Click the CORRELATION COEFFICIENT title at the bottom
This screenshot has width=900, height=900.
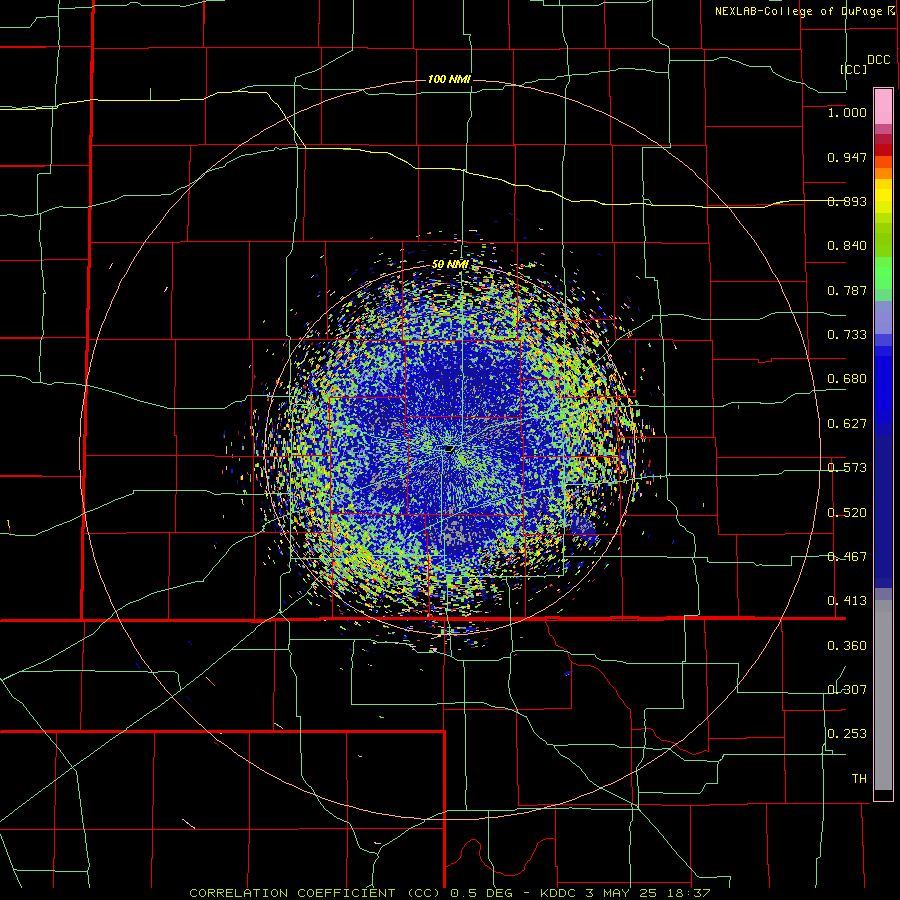(315, 893)
